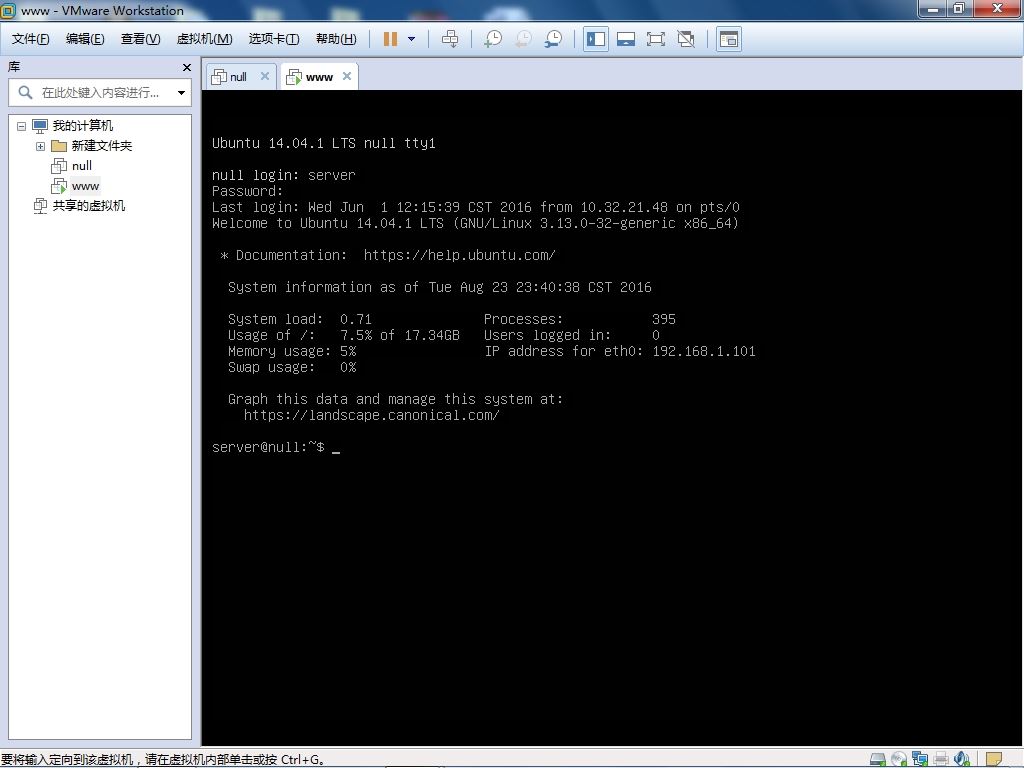
Task: Revert the VM to its previous snapshot
Action: [x=523, y=39]
